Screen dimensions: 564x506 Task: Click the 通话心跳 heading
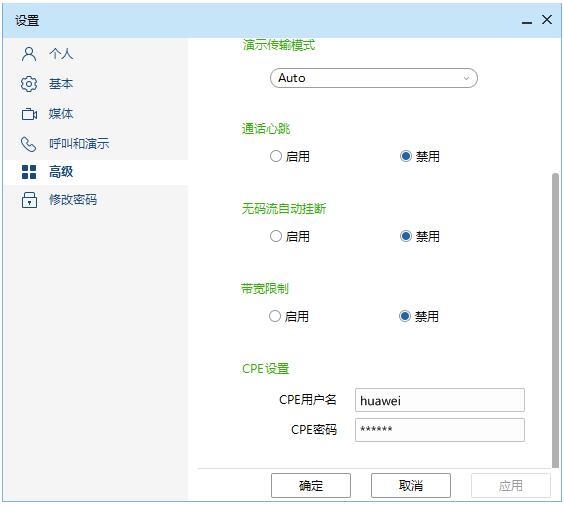(266, 129)
